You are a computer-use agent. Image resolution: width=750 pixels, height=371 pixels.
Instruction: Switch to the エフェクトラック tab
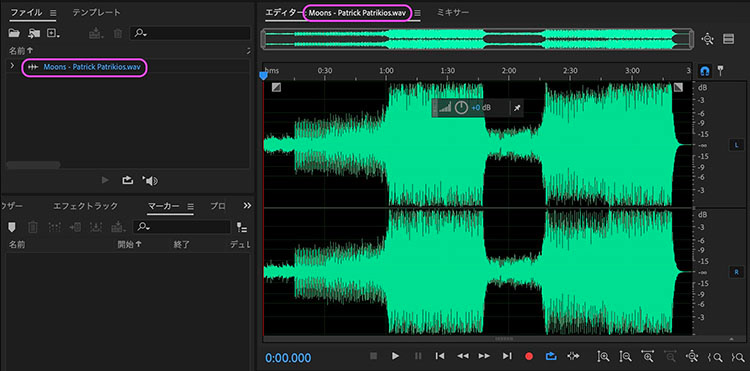pos(85,206)
